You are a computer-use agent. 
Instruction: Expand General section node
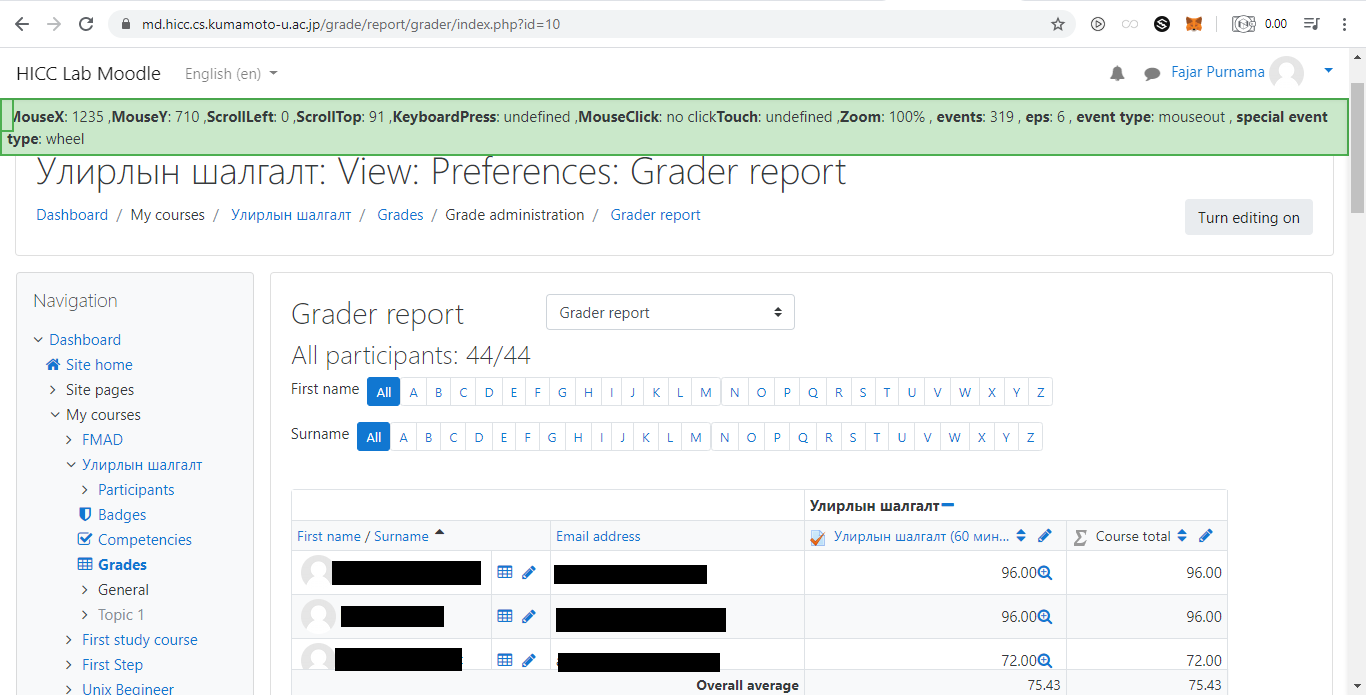coord(86,590)
